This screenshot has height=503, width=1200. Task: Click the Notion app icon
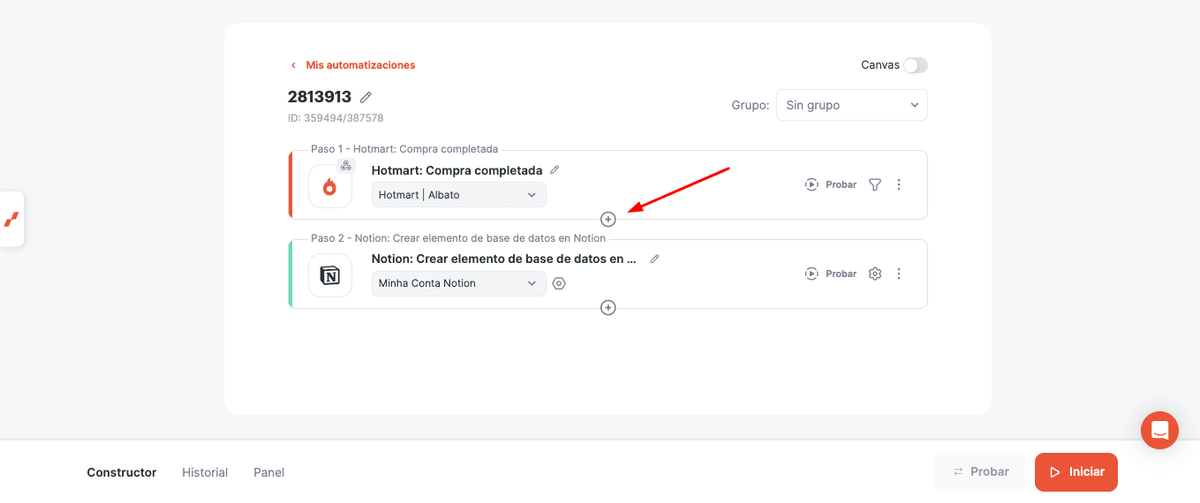click(x=330, y=275)
